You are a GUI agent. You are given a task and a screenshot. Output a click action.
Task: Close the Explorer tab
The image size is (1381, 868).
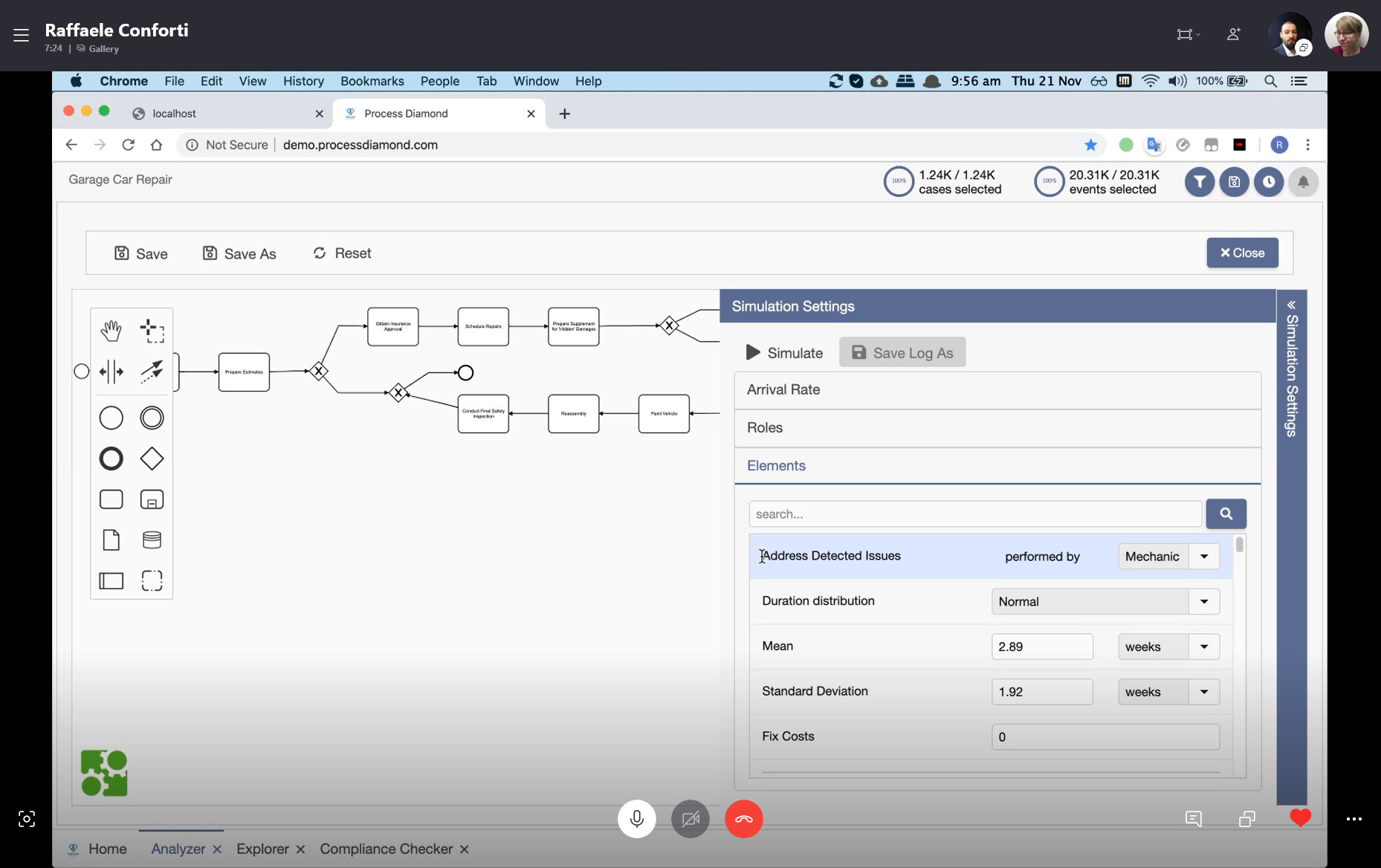pos(300,849)
